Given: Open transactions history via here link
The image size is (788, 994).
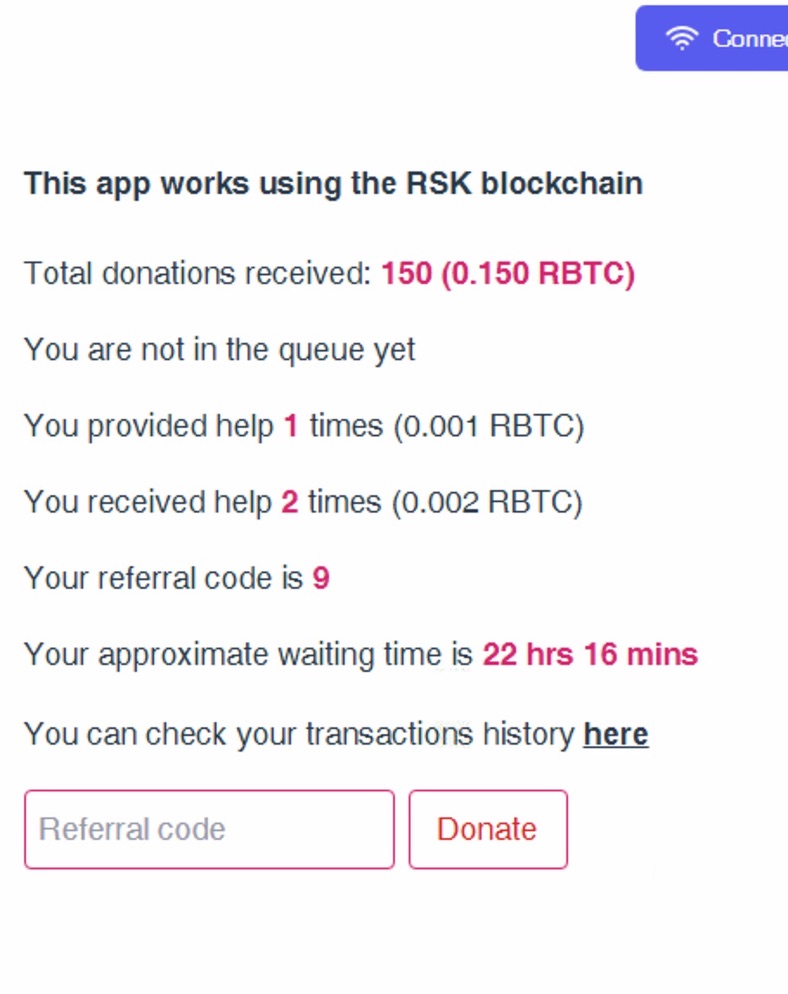Looking at the screenshot, I should click(616, 734).
